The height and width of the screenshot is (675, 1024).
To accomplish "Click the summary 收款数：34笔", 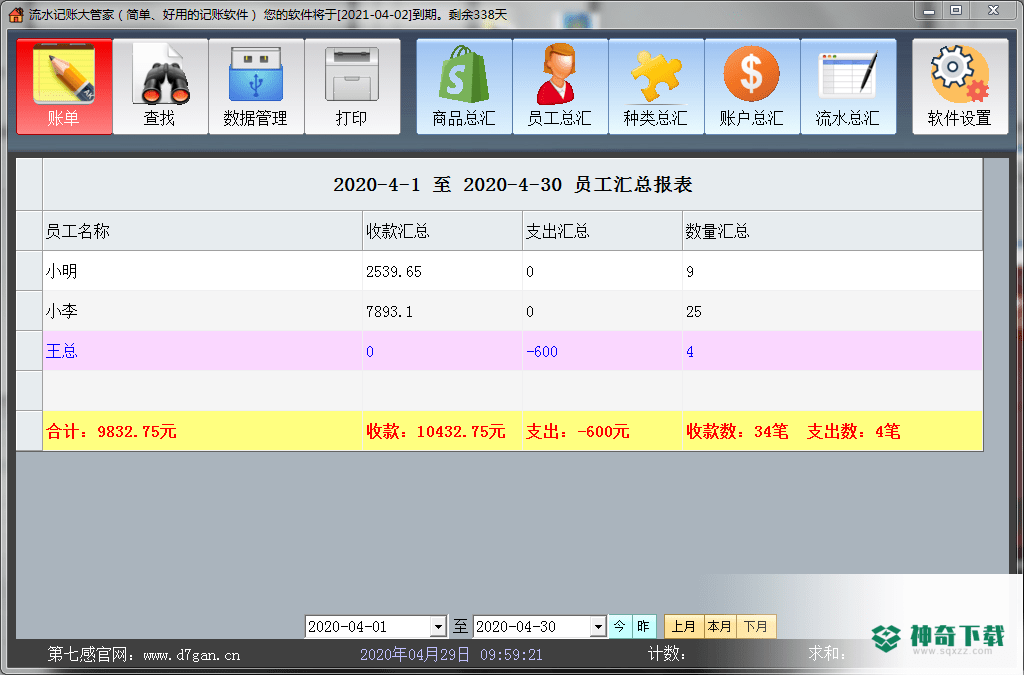I will 737,432.
